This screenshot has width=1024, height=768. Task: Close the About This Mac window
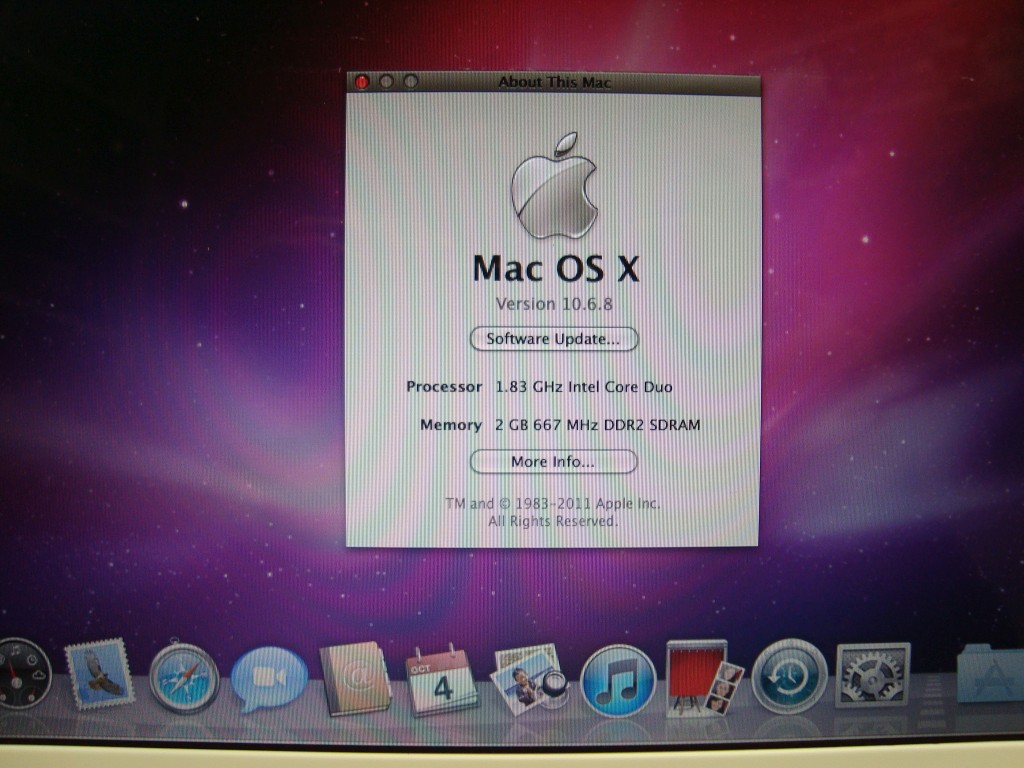(362, 81)
